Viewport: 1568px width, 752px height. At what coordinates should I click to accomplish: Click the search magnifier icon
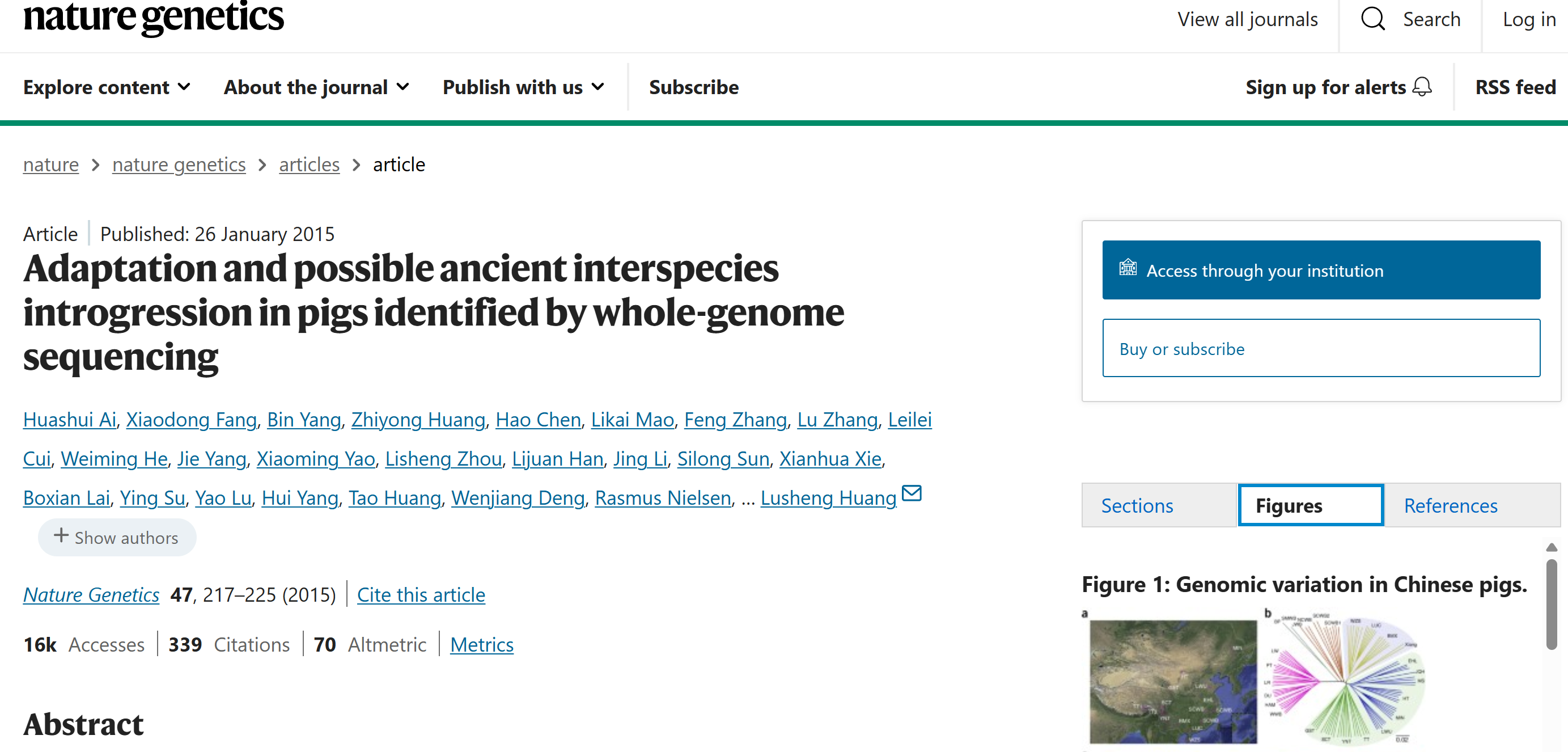1372,19
